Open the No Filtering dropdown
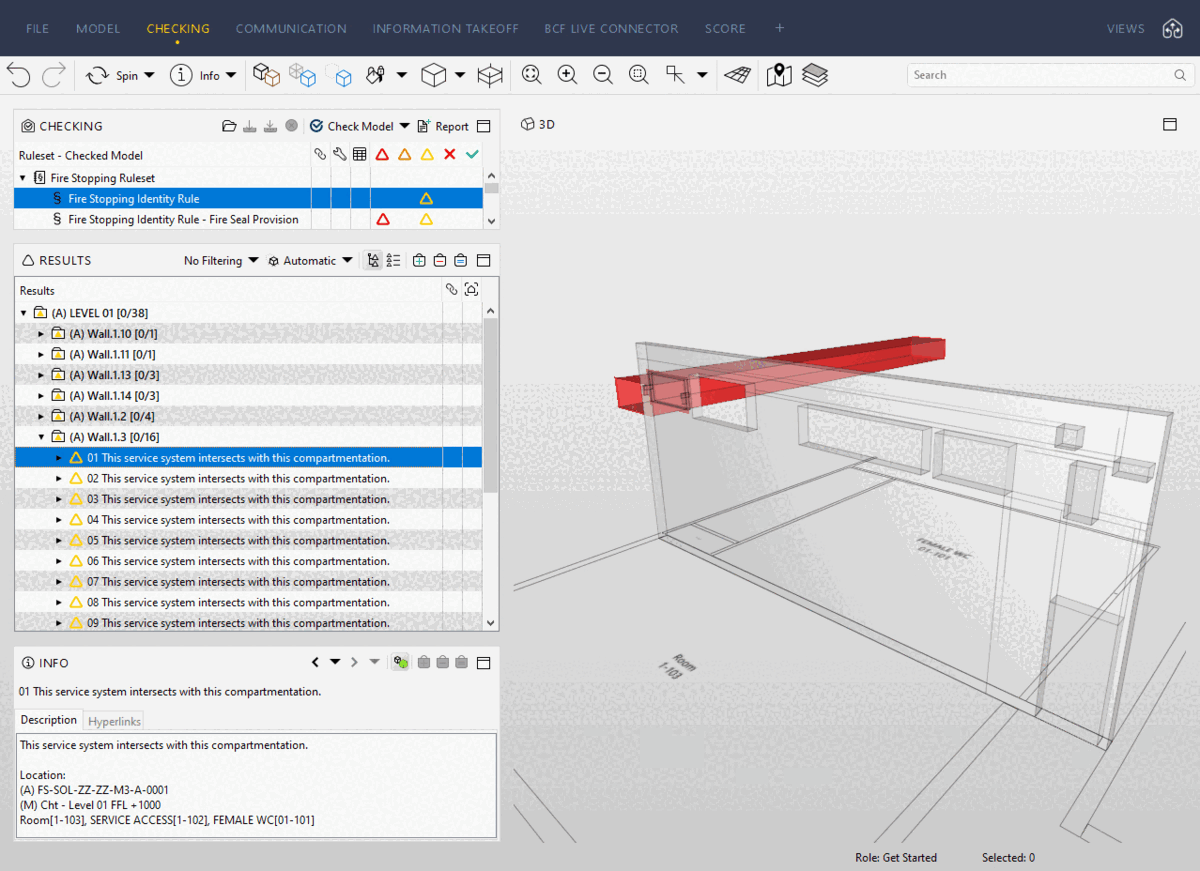The height and width of the screenshot is (871, 1200). pos(221,261)
